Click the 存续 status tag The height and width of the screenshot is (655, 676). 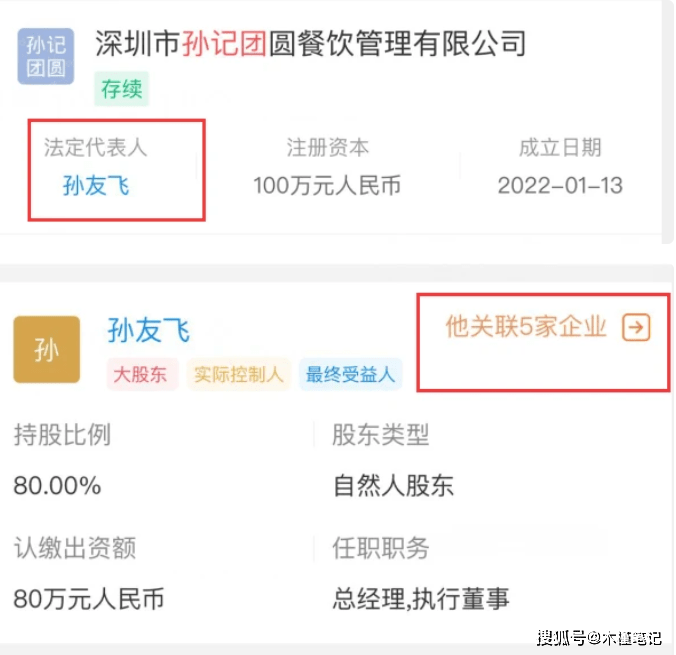(122, 89)
